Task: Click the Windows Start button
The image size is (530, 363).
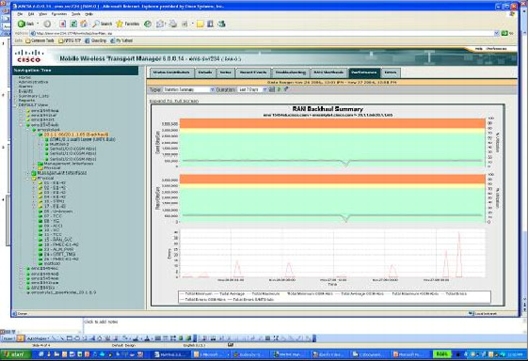Action: pyautogui.click(x=16, y=354)
